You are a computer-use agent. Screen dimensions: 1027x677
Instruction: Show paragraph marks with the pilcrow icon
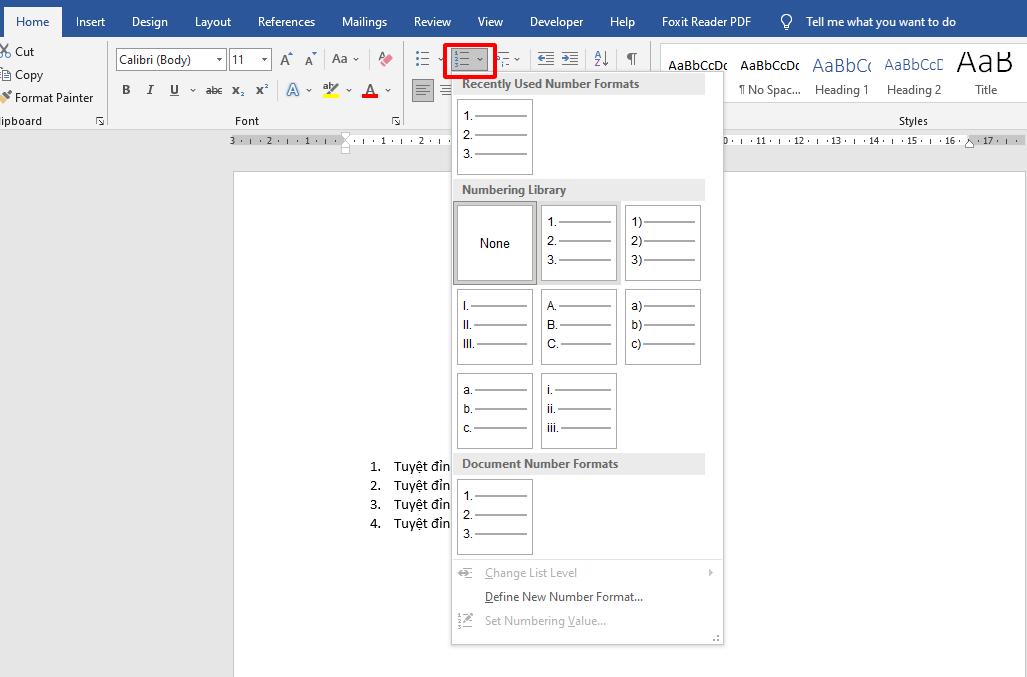pyautogui.click(x=631, y=60)
